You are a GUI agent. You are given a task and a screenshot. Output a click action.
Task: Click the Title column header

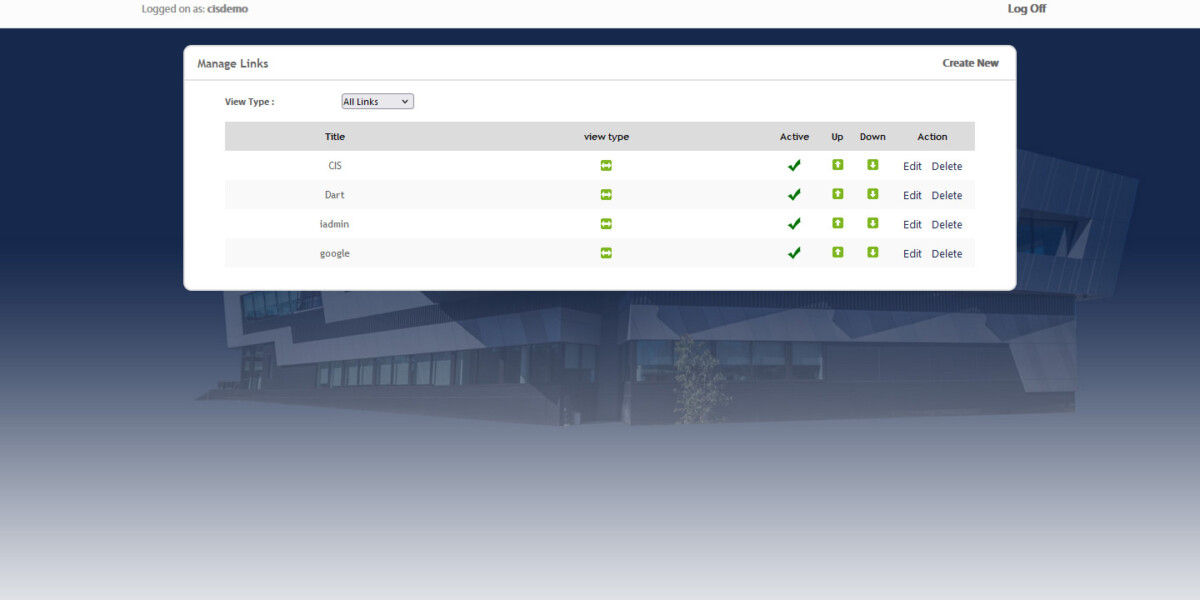(x=334, y=136)
